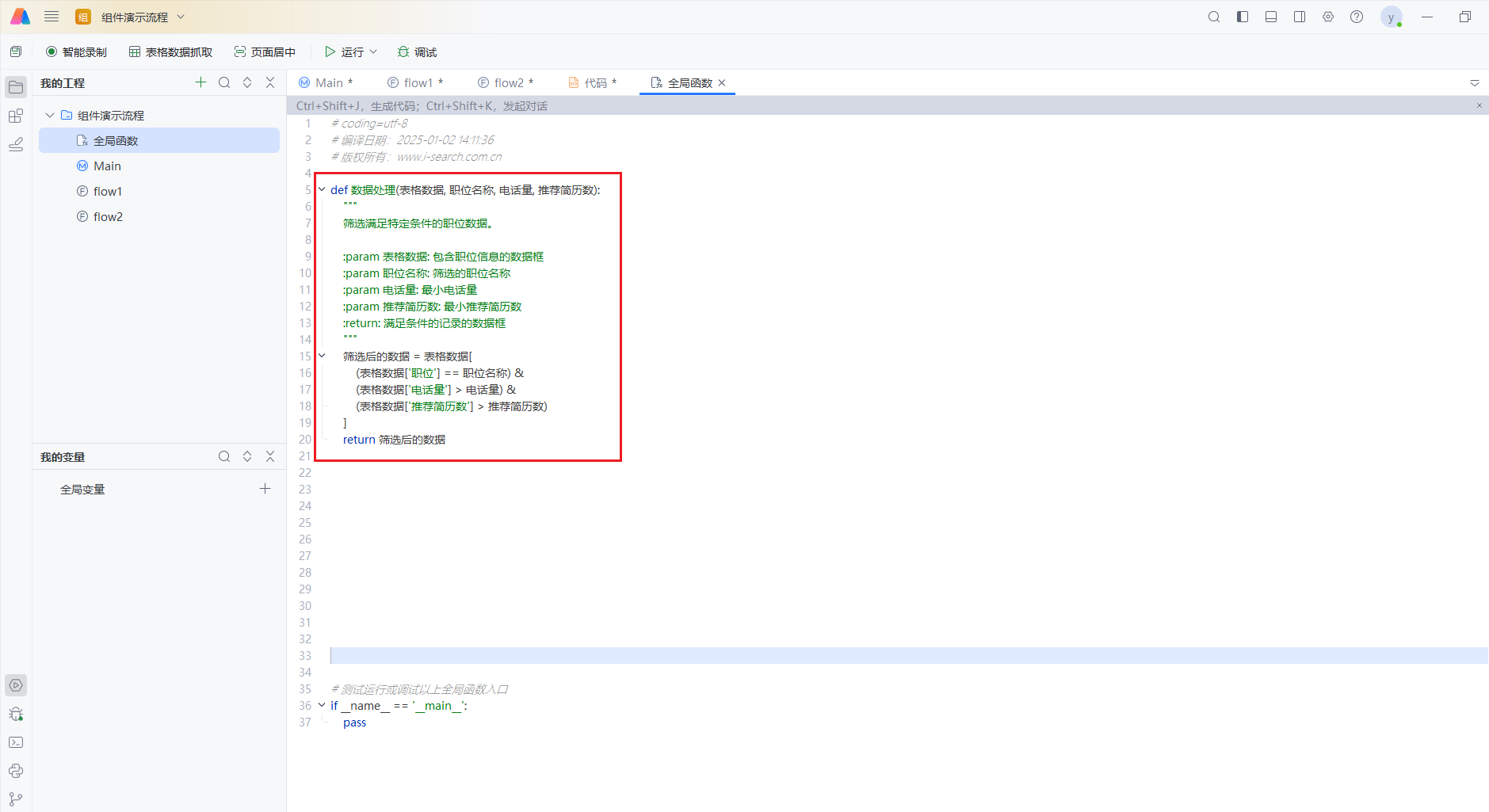Switch to the 代码 tab
1489x812 pixels.
click(592, 82)
